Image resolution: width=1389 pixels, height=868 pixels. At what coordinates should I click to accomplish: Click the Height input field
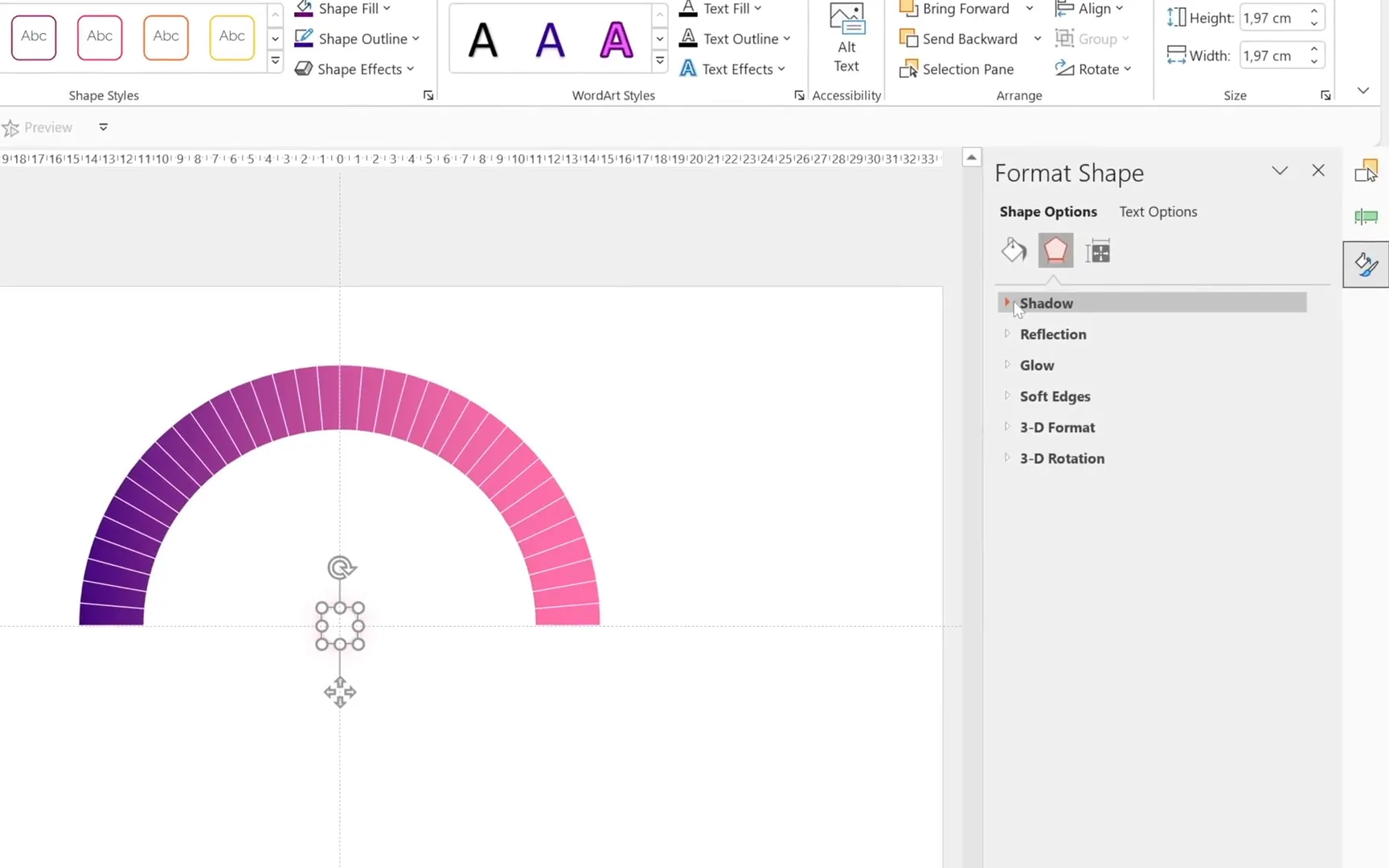click(x=1272, y=18)
